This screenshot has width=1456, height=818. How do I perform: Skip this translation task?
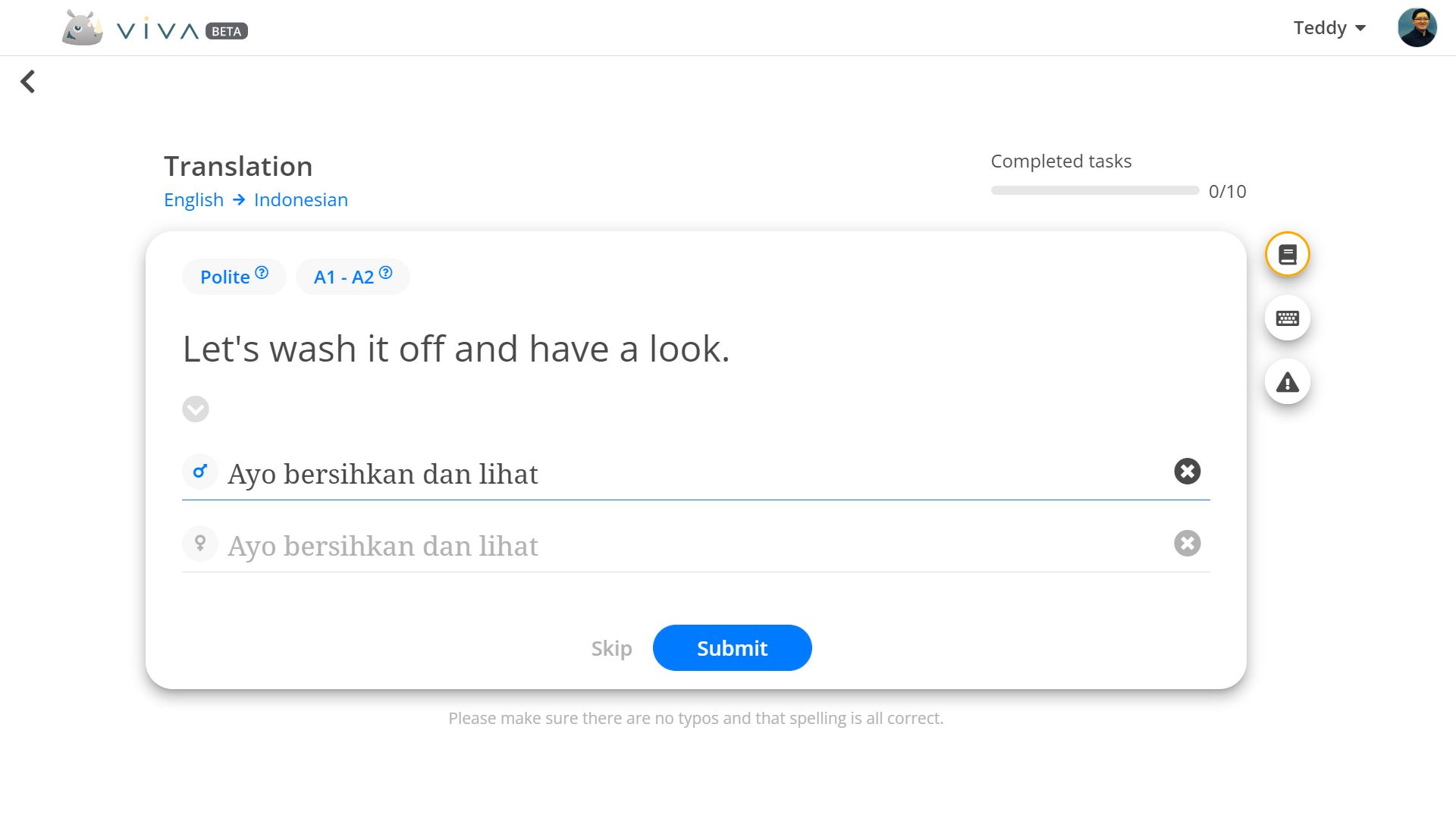(611, 648)
